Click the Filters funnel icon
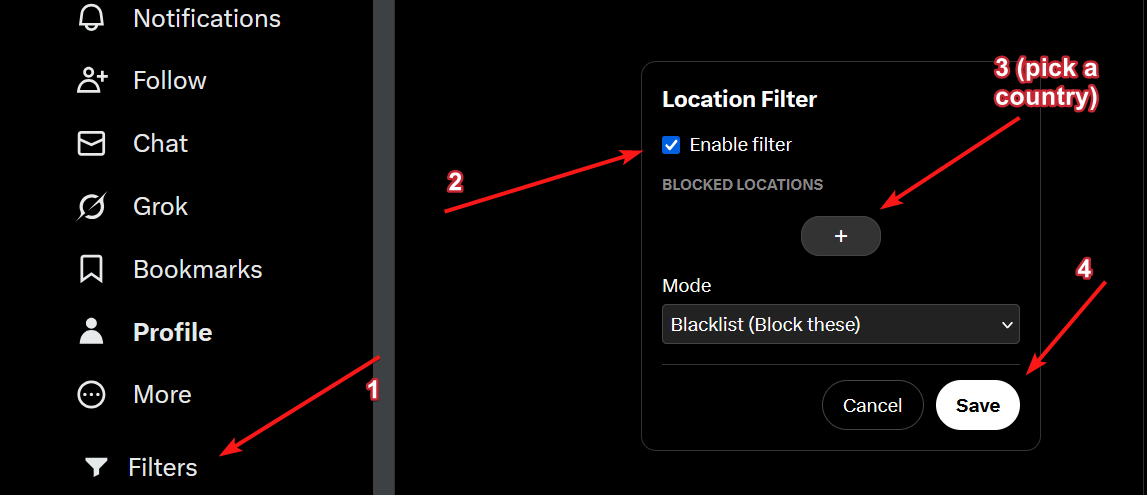Screen dimensions: 1147x495 (96, 467)
